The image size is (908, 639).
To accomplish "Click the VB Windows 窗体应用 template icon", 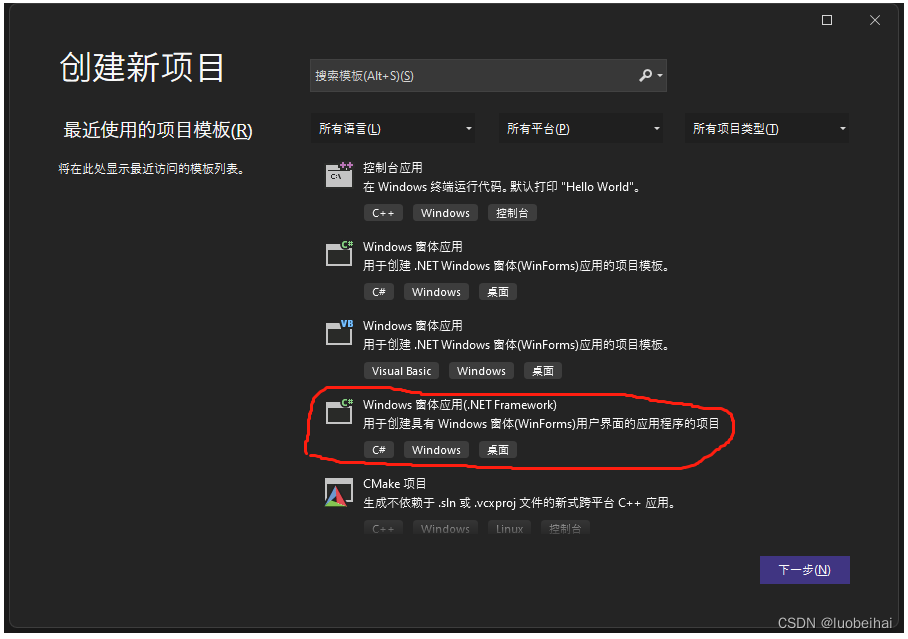I will coord(338,333).
